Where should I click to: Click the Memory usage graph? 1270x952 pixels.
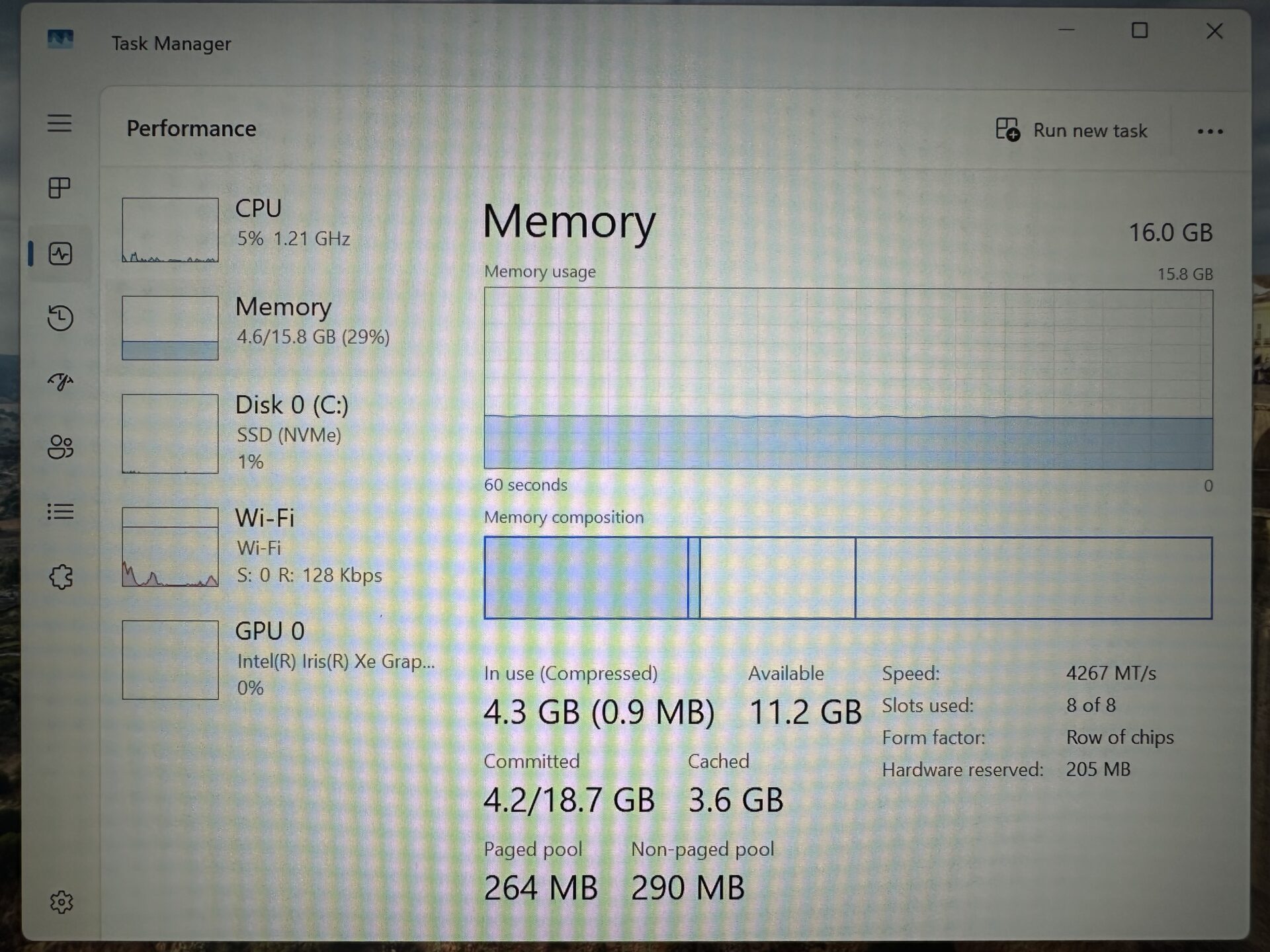(848, 378)
